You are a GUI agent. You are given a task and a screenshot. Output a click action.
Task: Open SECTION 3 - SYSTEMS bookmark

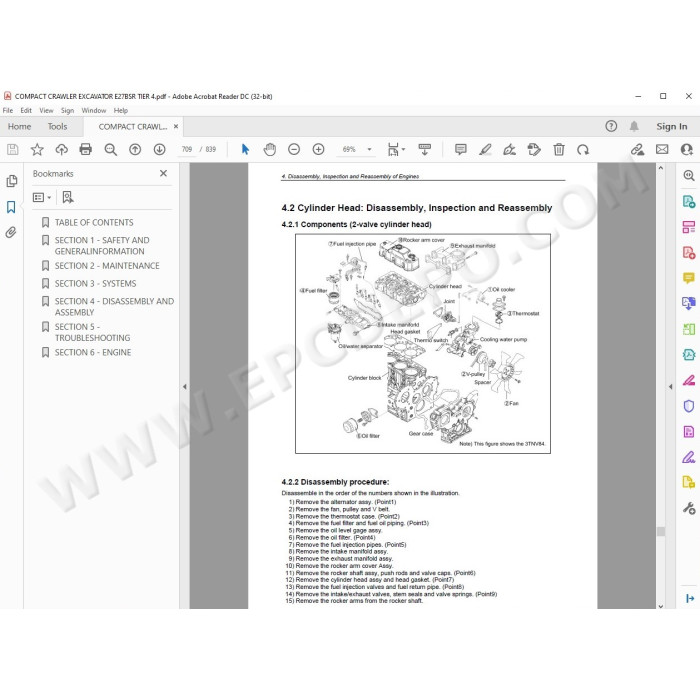(x=95, y=283)
